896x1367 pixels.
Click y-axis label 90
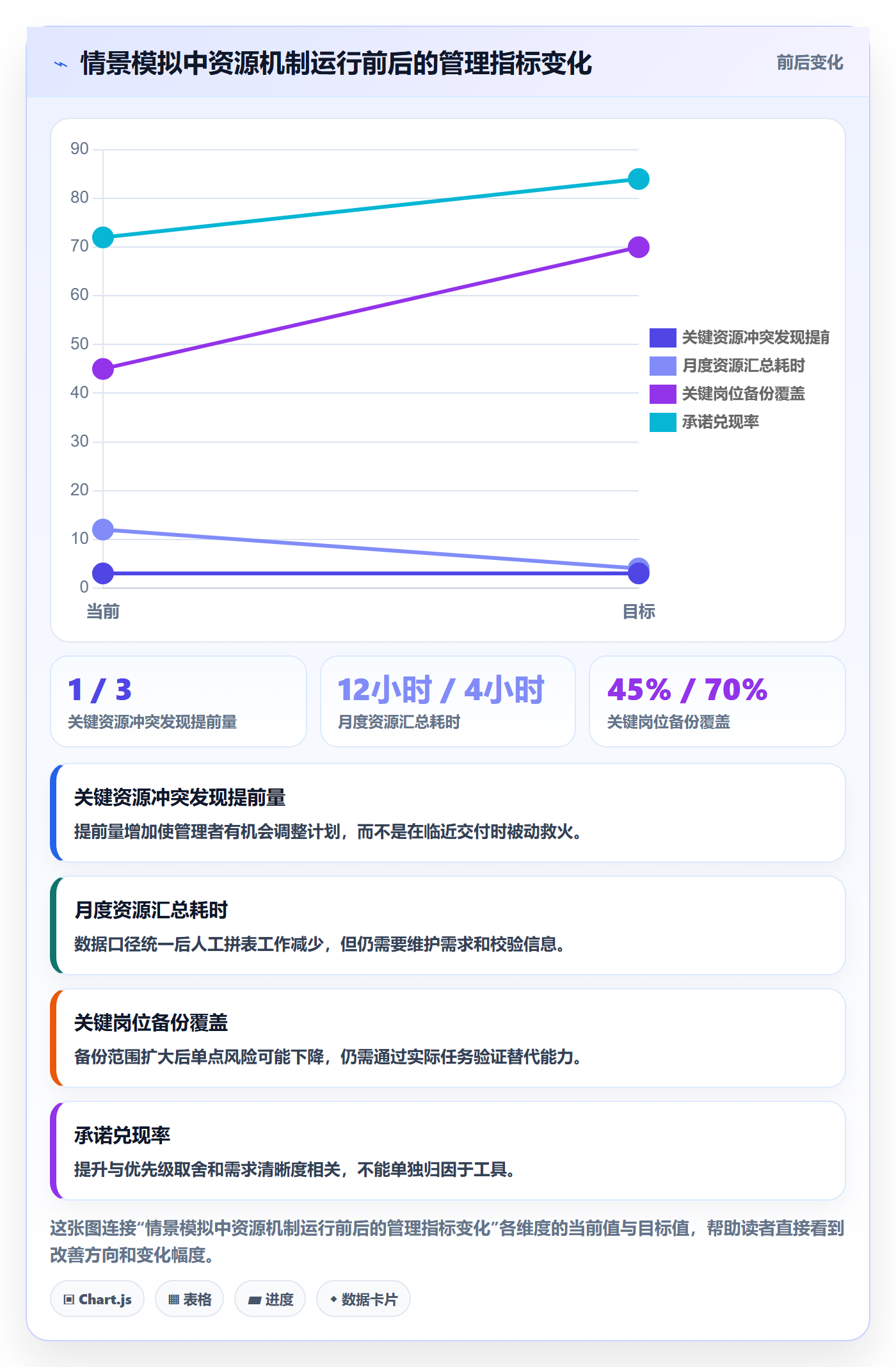pyautogui.click(x=79, y=149)
